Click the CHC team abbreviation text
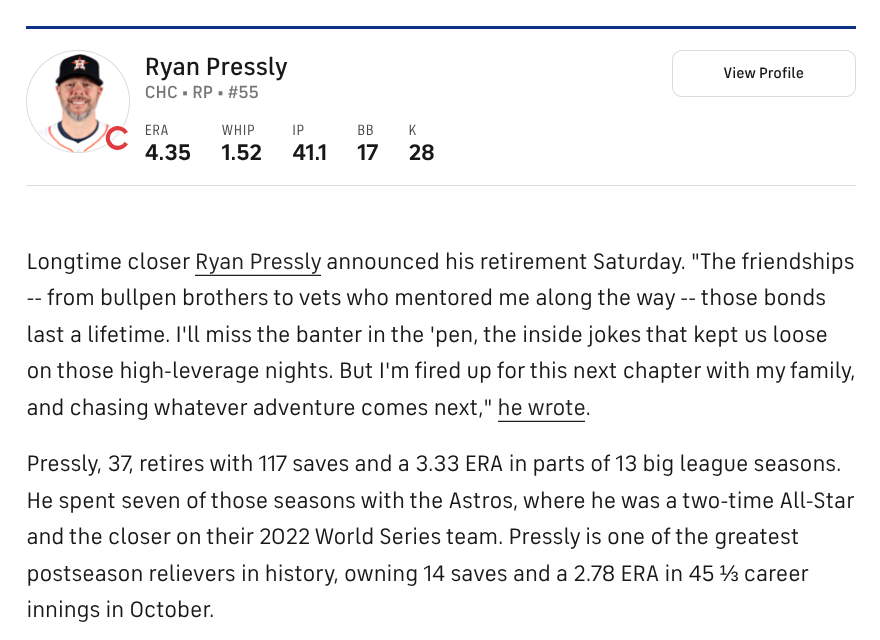880x640 pixels. point(161,93)
